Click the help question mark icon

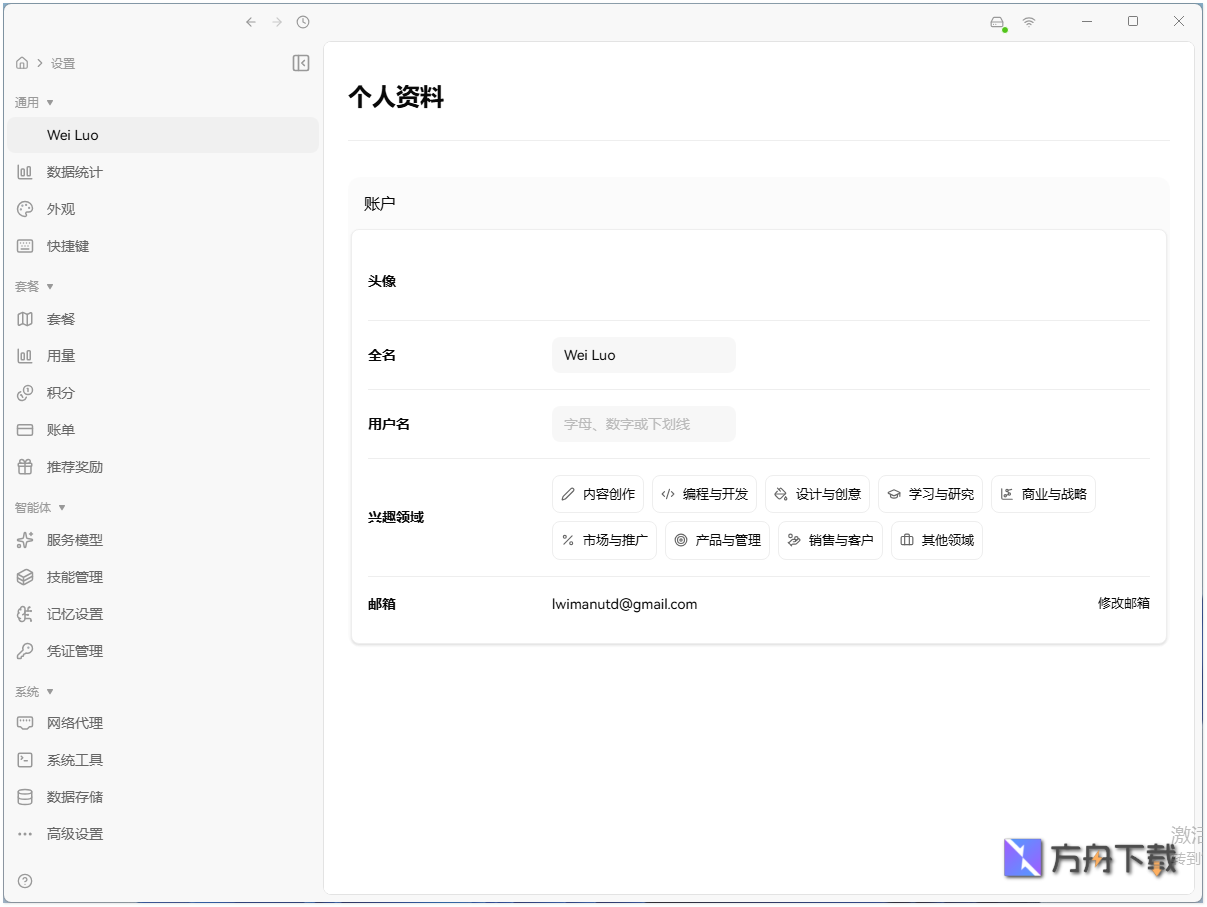point(23,881)
